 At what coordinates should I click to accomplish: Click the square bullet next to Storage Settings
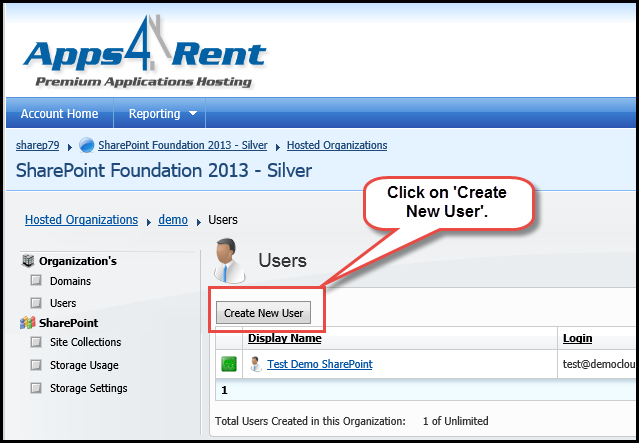[x=36, y=388]
